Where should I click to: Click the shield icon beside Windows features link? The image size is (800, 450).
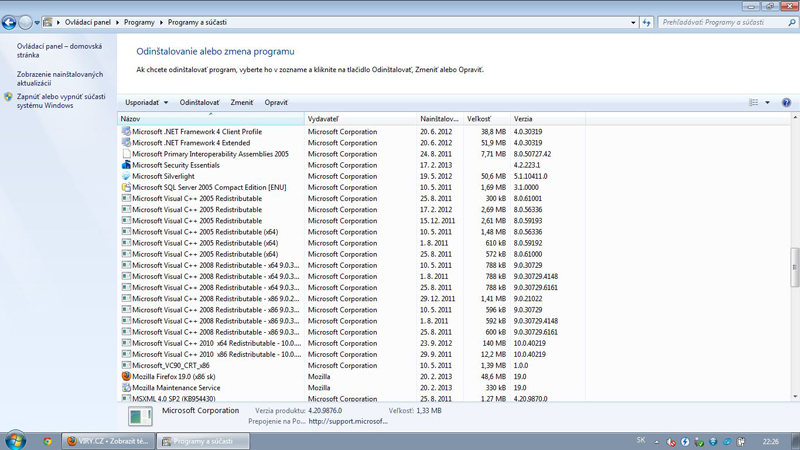click(8, 97)
